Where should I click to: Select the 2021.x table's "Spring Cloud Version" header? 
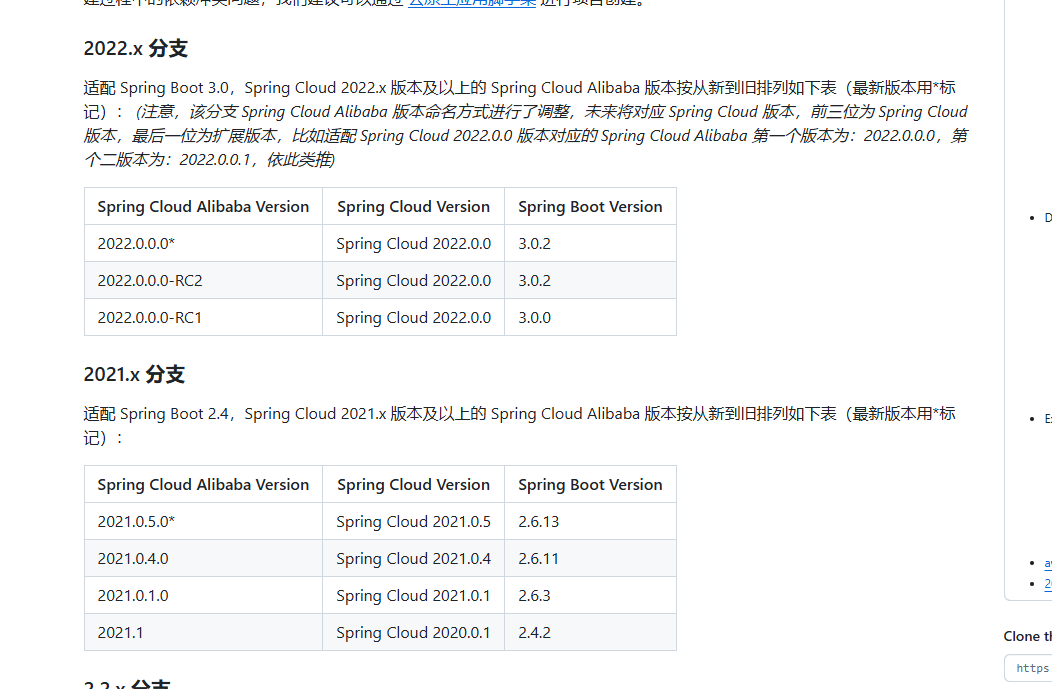tap(413, 484)
